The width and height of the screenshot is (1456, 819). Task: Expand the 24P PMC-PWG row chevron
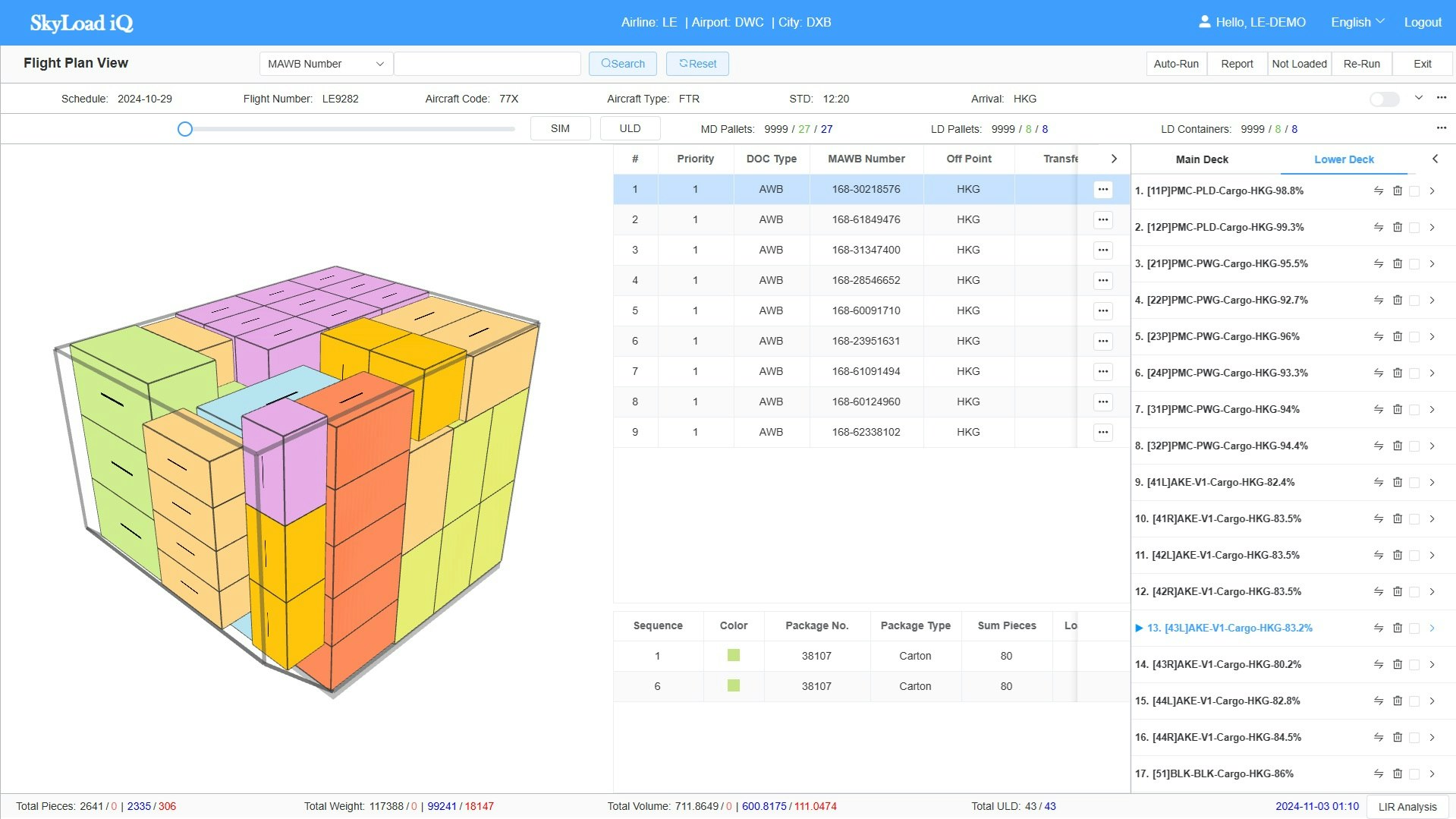point(1432,373)
